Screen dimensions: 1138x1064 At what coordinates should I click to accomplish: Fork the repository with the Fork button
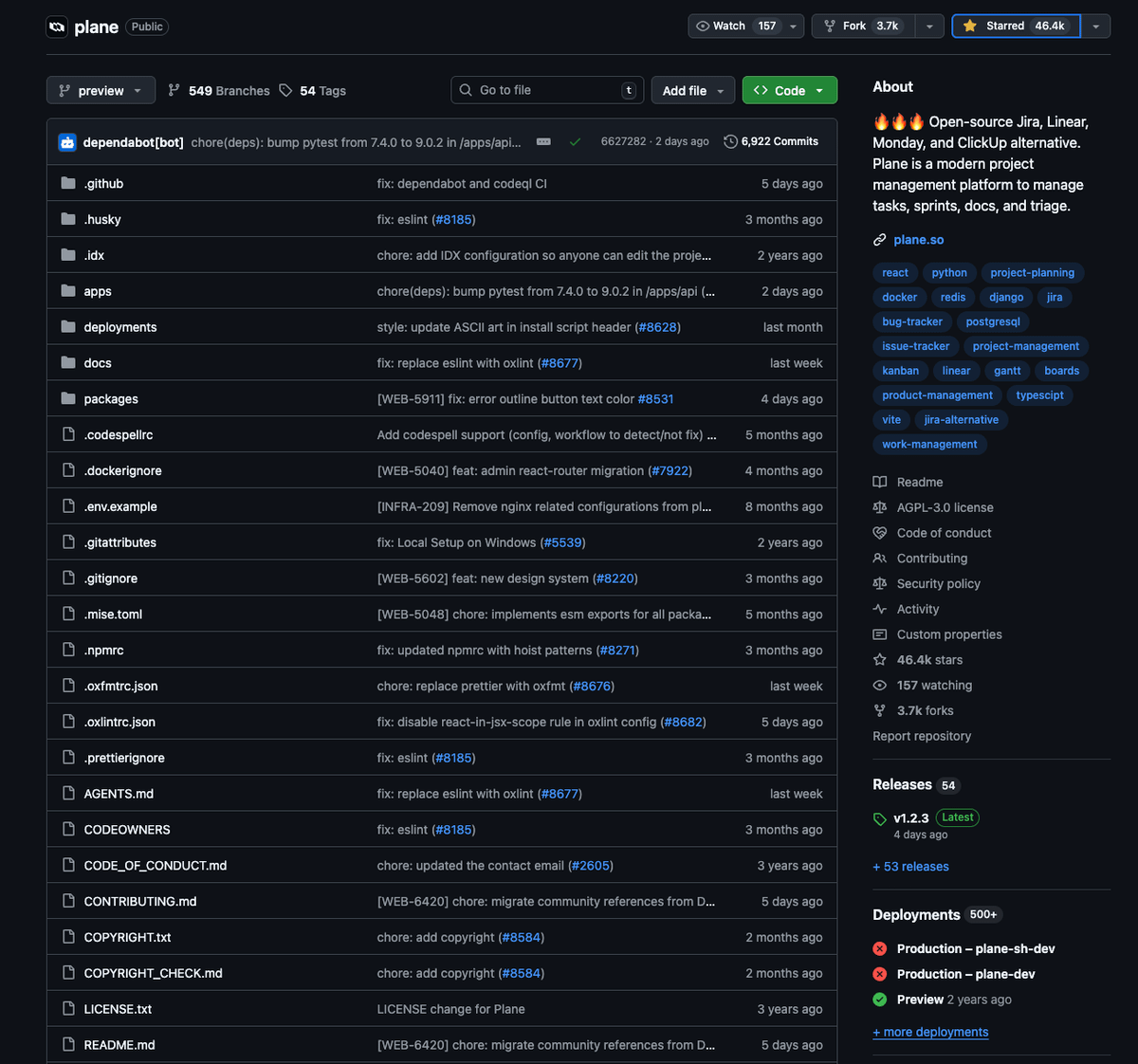pyautogui.click(x=863, y=26)
